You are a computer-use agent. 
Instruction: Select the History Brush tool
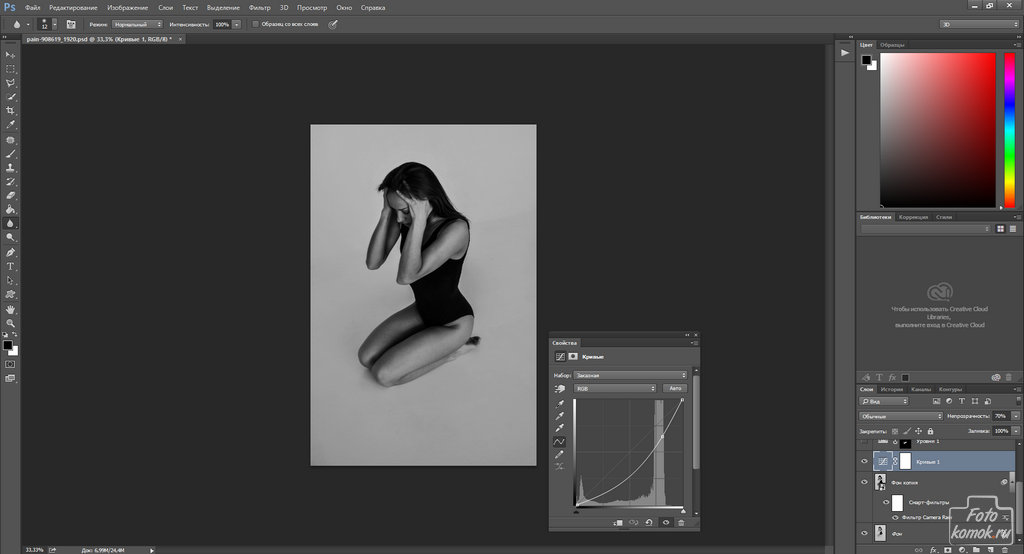[10, 182]
